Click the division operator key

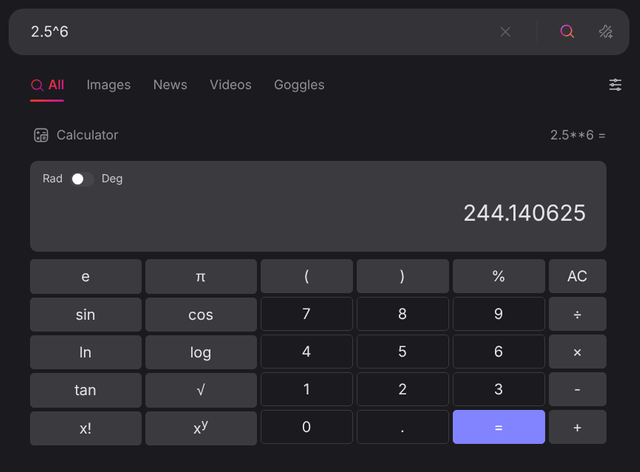pyautogui.click(x=577, y=314)
